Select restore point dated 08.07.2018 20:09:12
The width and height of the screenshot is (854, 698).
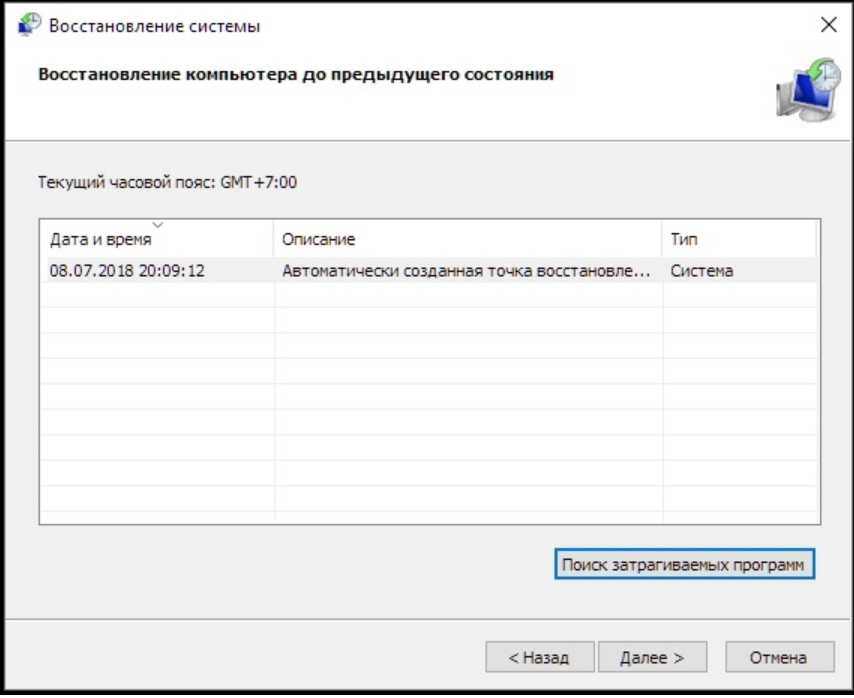(127, 270)
